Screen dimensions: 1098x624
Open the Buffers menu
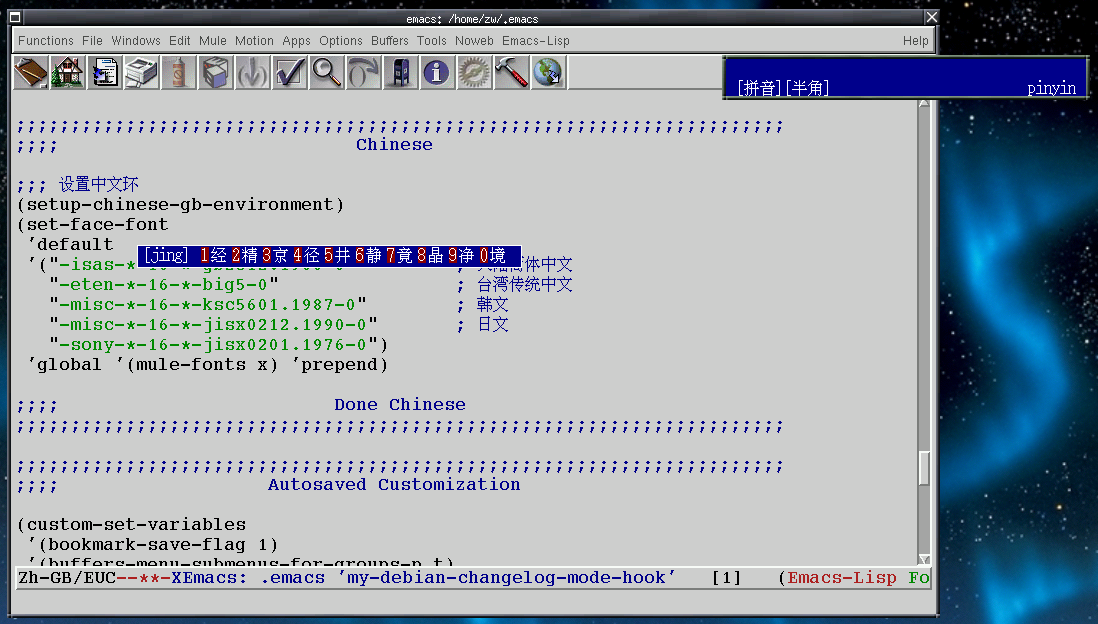coord(389,41)
